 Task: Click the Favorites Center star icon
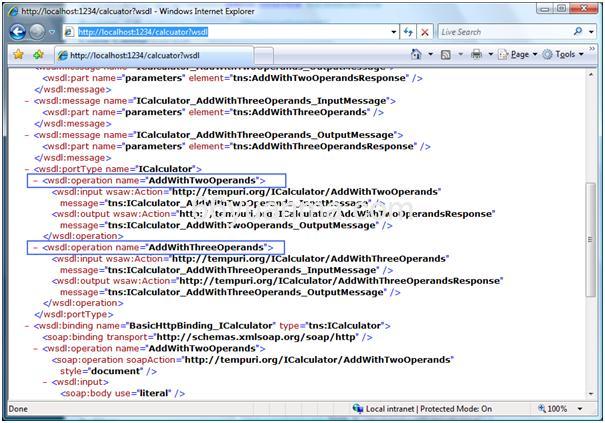point(17,55)
